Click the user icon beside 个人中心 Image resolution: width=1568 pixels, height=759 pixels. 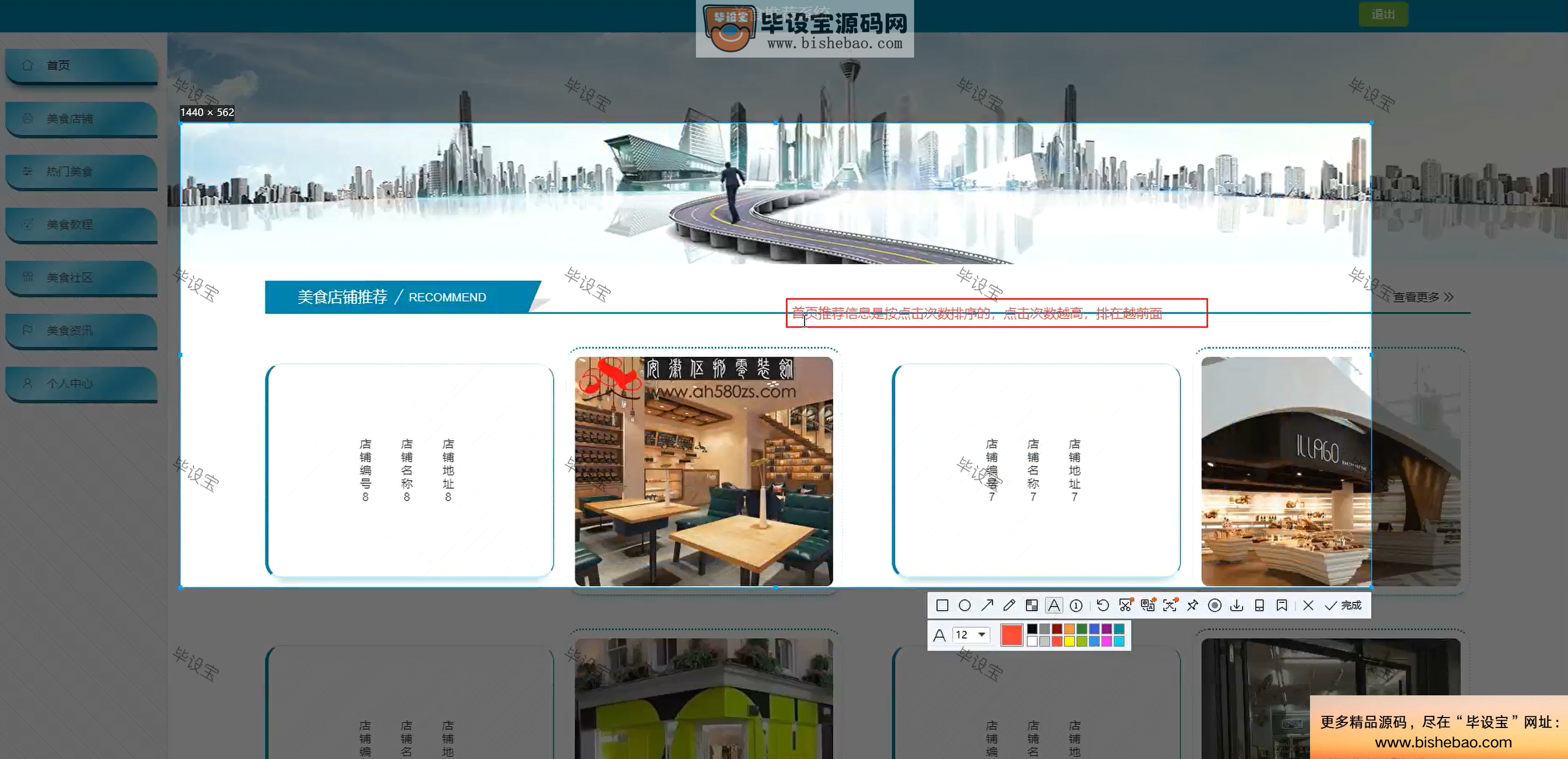coord(27,383)
